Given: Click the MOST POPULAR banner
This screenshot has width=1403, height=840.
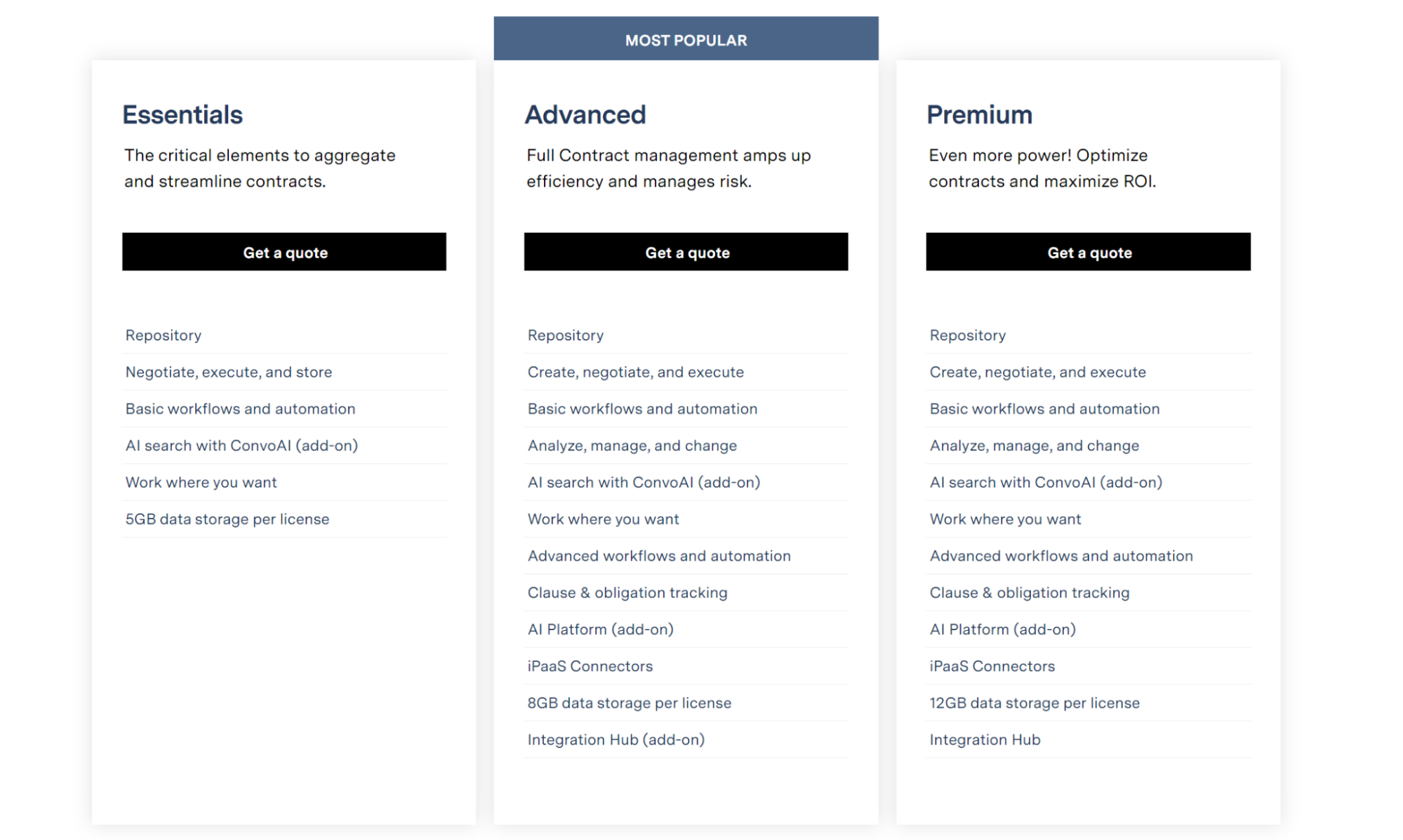Looking at the screenshot, I should coord(686,39).
